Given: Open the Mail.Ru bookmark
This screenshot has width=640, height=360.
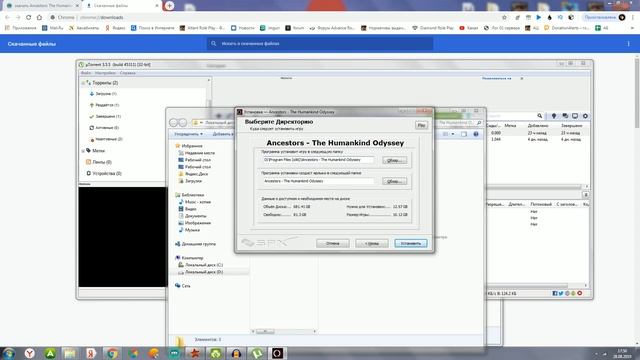Looking at the screenshot, I should [x=53, y=28].
